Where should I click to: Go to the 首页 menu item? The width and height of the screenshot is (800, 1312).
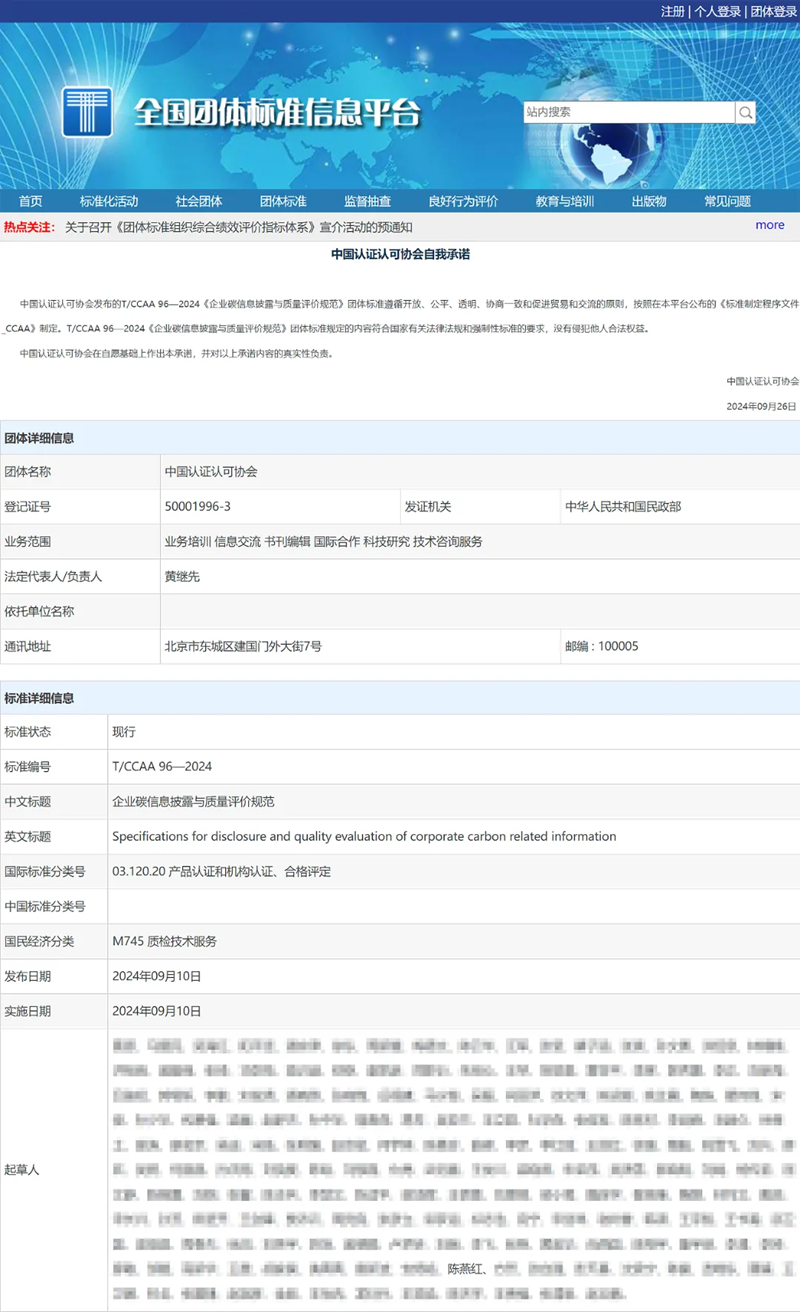tap(31, 201)
